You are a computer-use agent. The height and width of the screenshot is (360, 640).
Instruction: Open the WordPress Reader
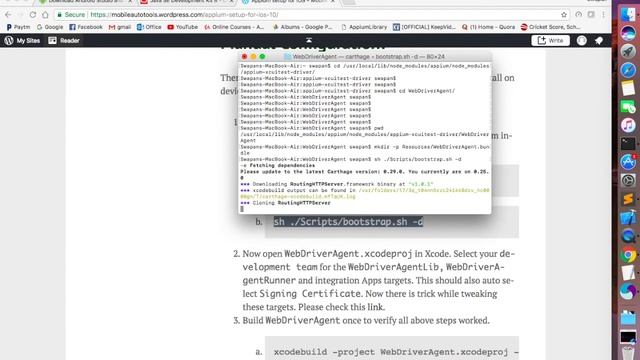[x=64, y=40]
